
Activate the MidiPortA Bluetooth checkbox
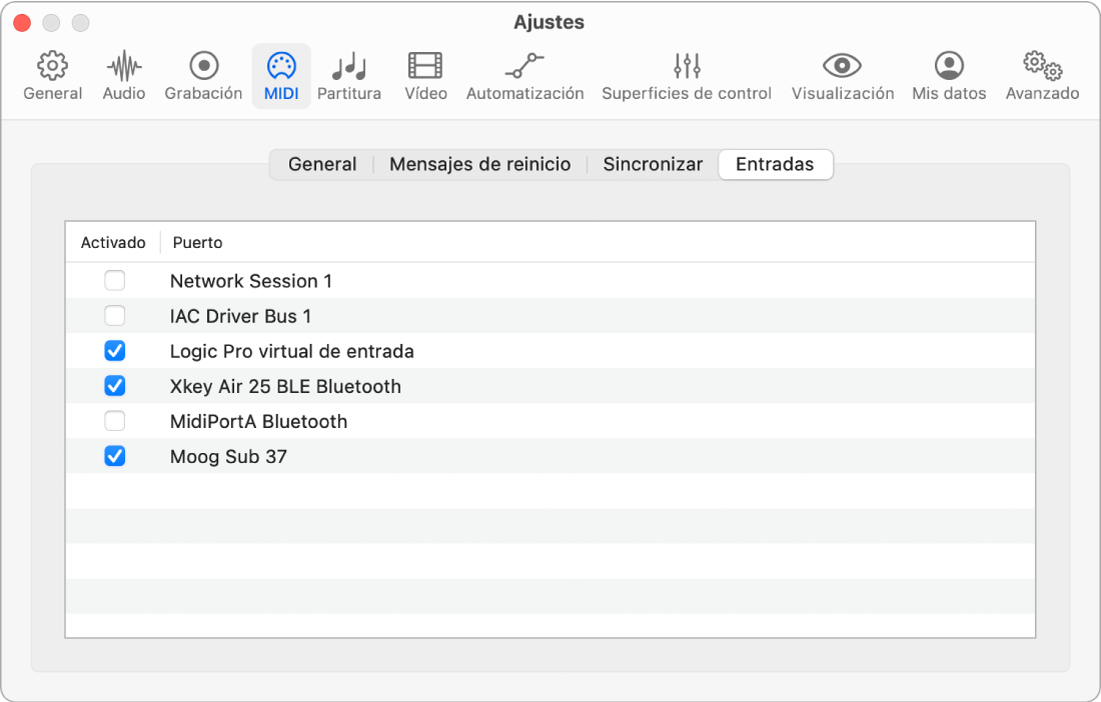click(115, 421)
